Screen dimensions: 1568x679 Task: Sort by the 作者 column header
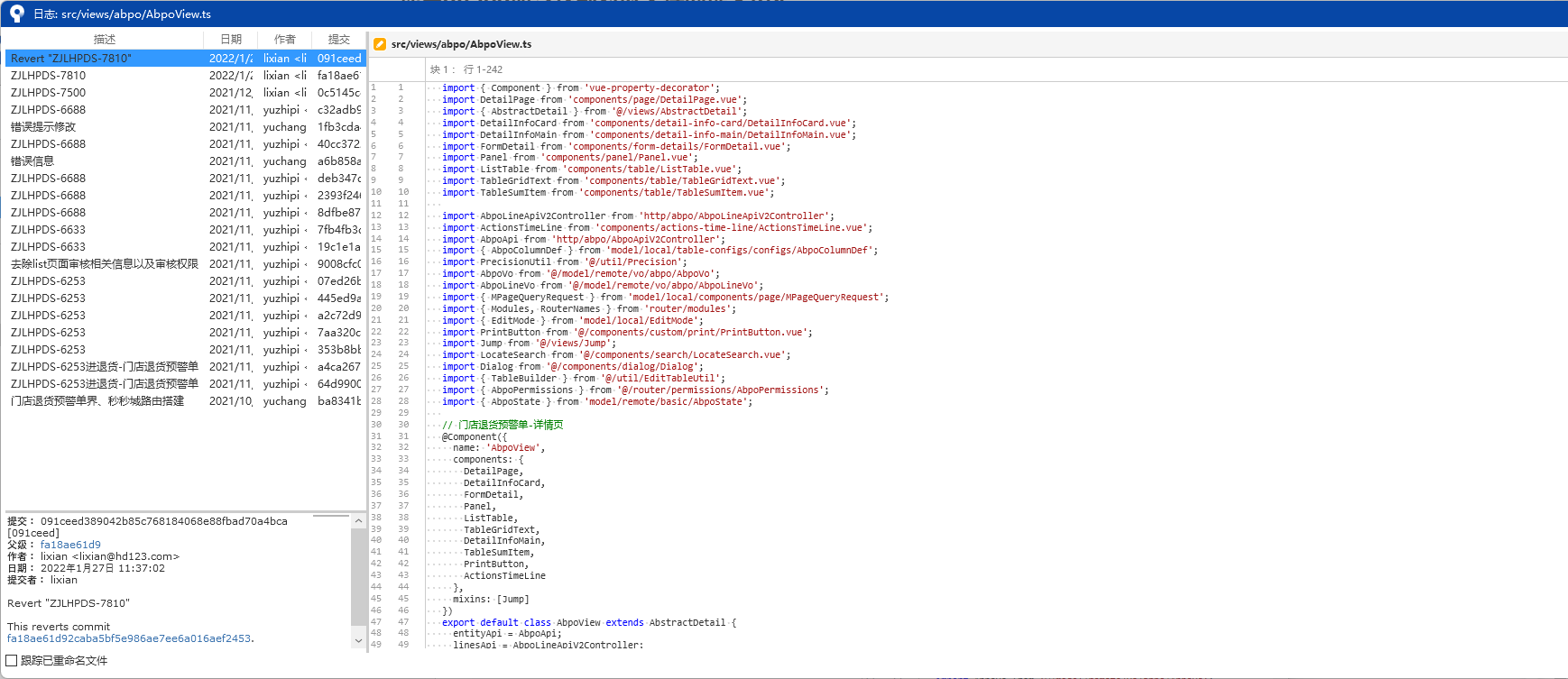[x=285, y=40]
